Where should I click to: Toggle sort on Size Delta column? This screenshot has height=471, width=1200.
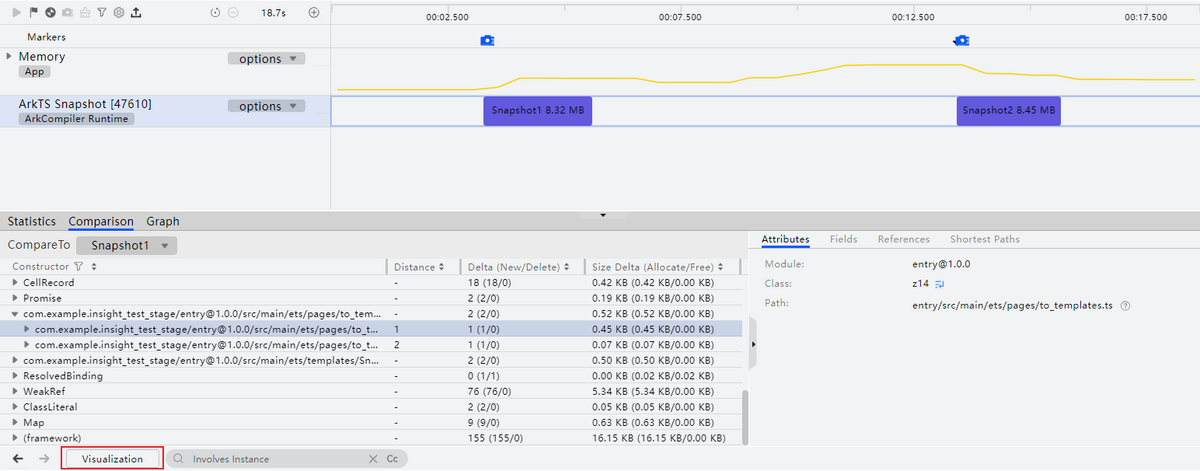click(735, 267)
